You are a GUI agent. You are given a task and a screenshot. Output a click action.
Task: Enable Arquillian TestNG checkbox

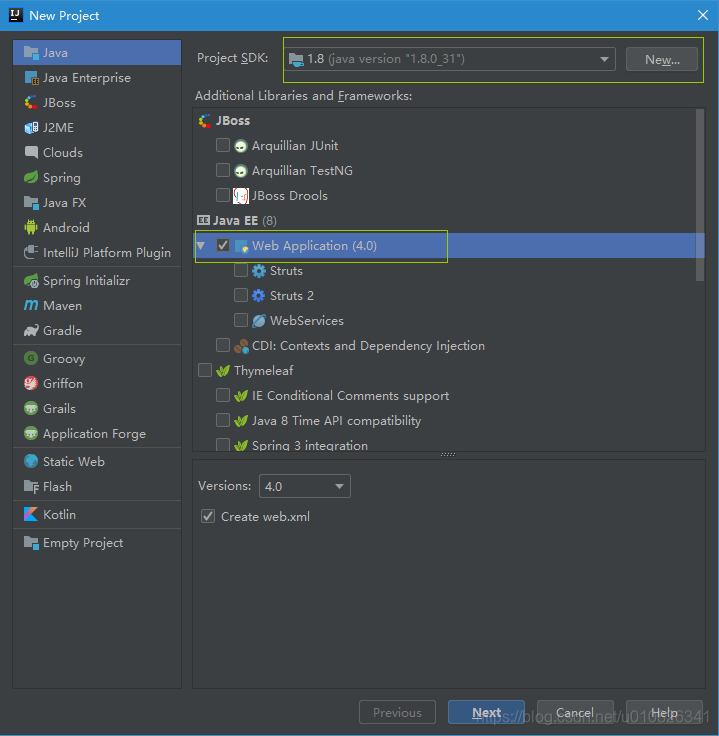click(222, 170)
